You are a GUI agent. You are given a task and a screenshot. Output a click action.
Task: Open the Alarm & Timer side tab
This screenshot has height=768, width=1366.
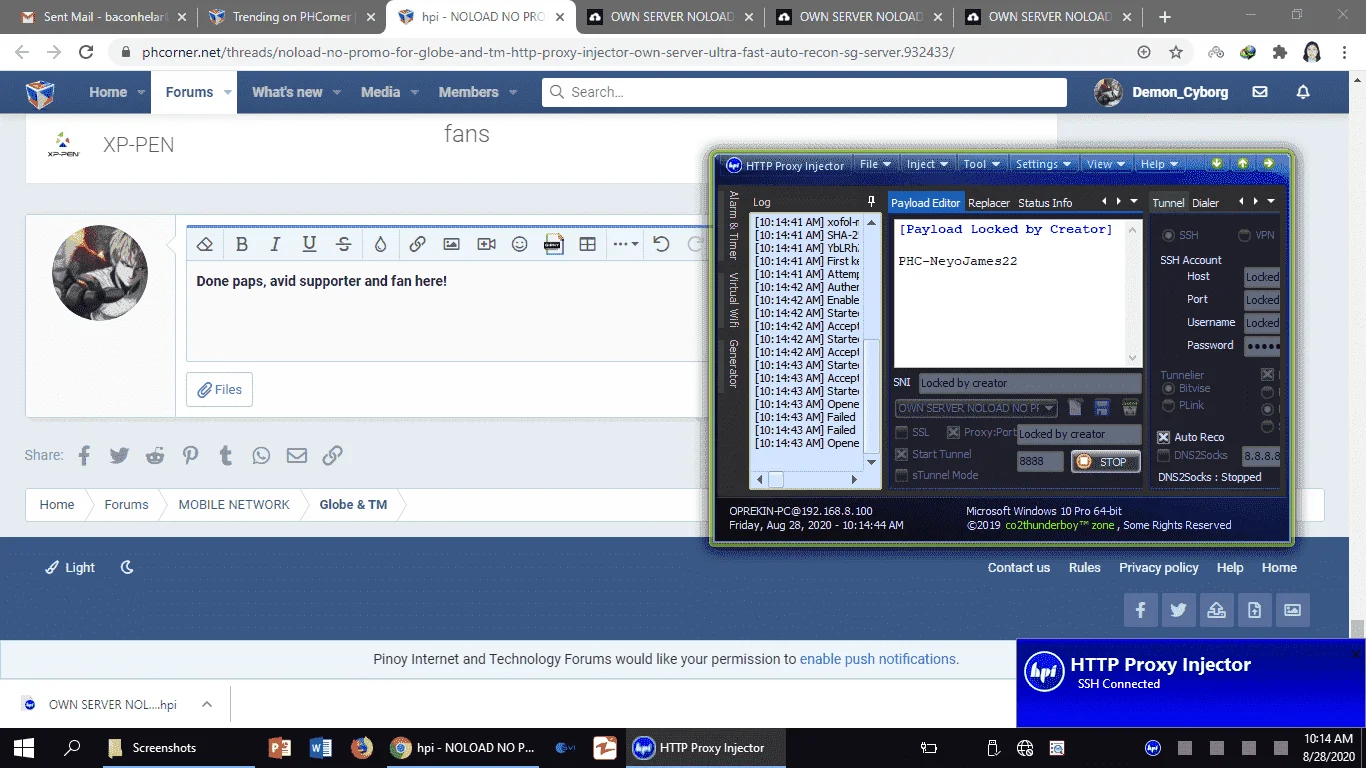[733, 225]
